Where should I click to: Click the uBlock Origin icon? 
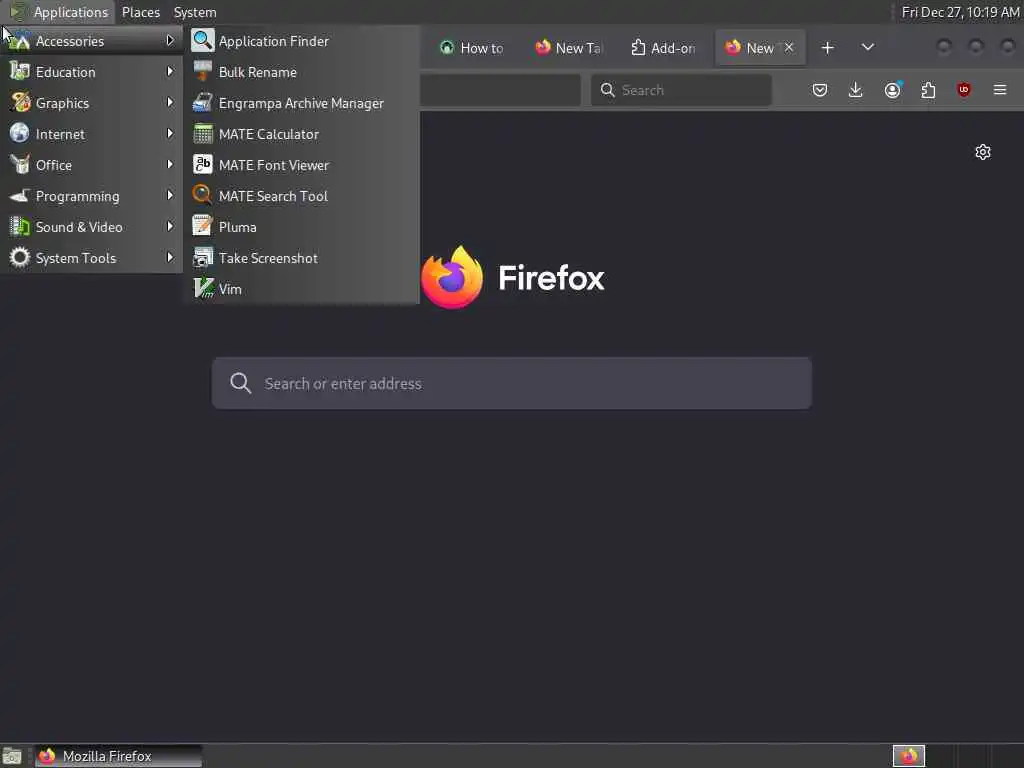coord(964,90)
